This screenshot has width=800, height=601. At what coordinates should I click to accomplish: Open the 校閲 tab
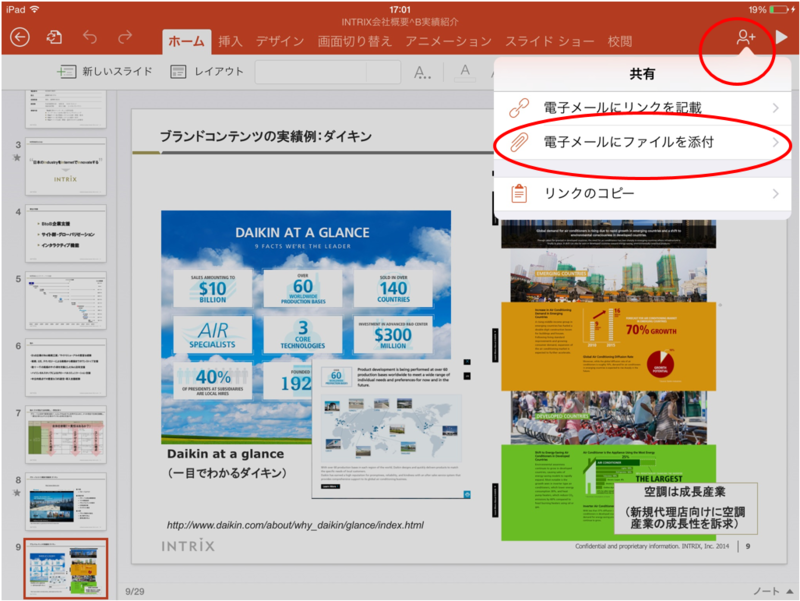620,41
